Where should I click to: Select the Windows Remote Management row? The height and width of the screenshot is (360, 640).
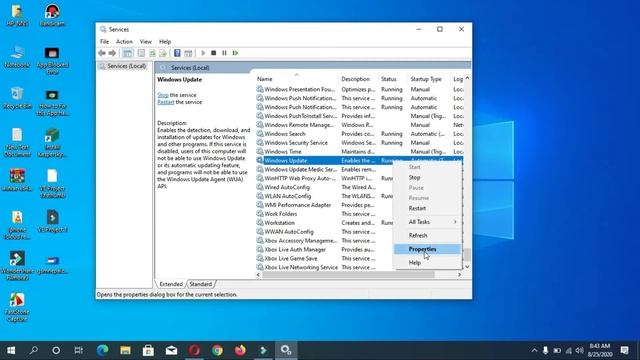tap(359, 125)
